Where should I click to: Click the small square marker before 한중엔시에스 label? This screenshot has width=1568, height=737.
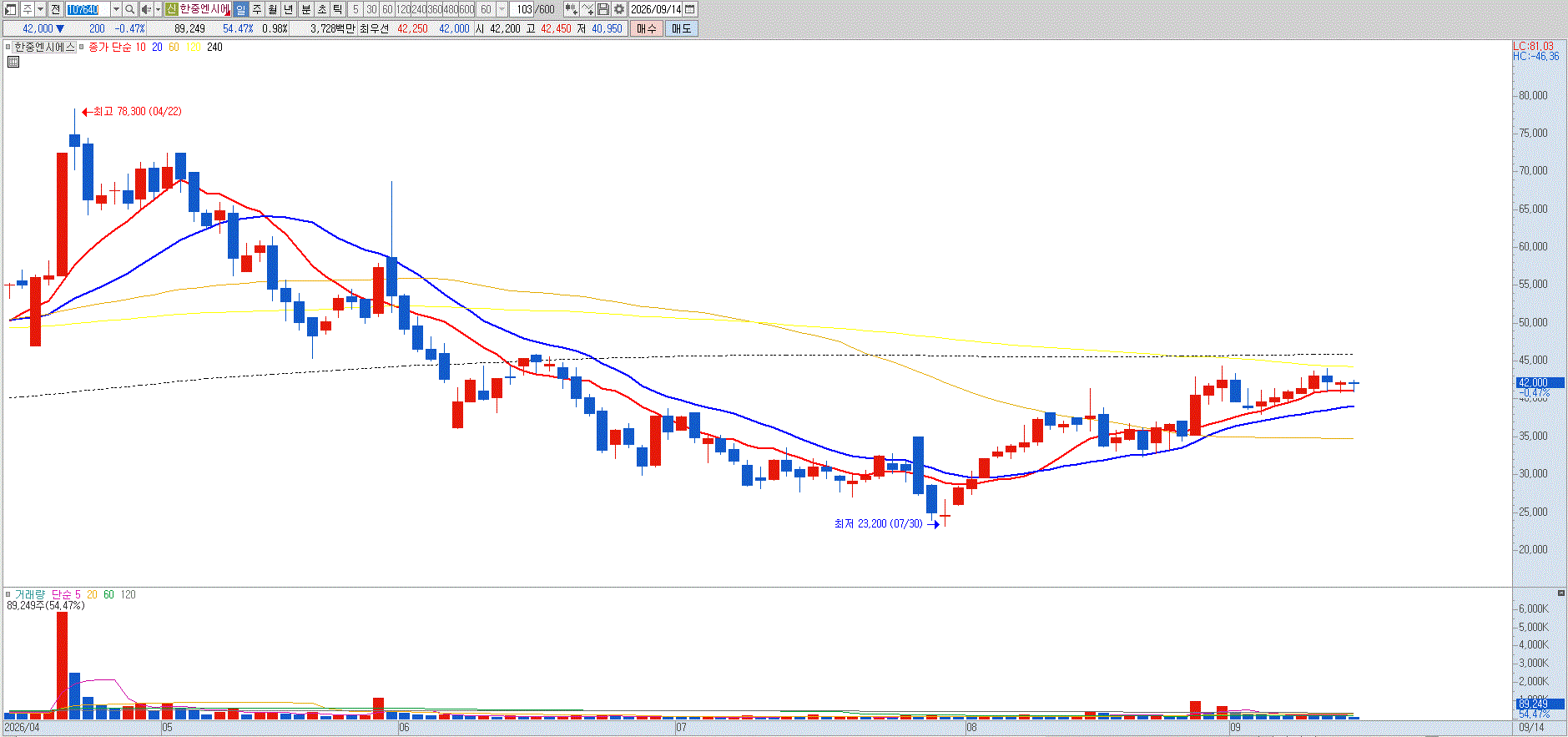coord(8,48)
